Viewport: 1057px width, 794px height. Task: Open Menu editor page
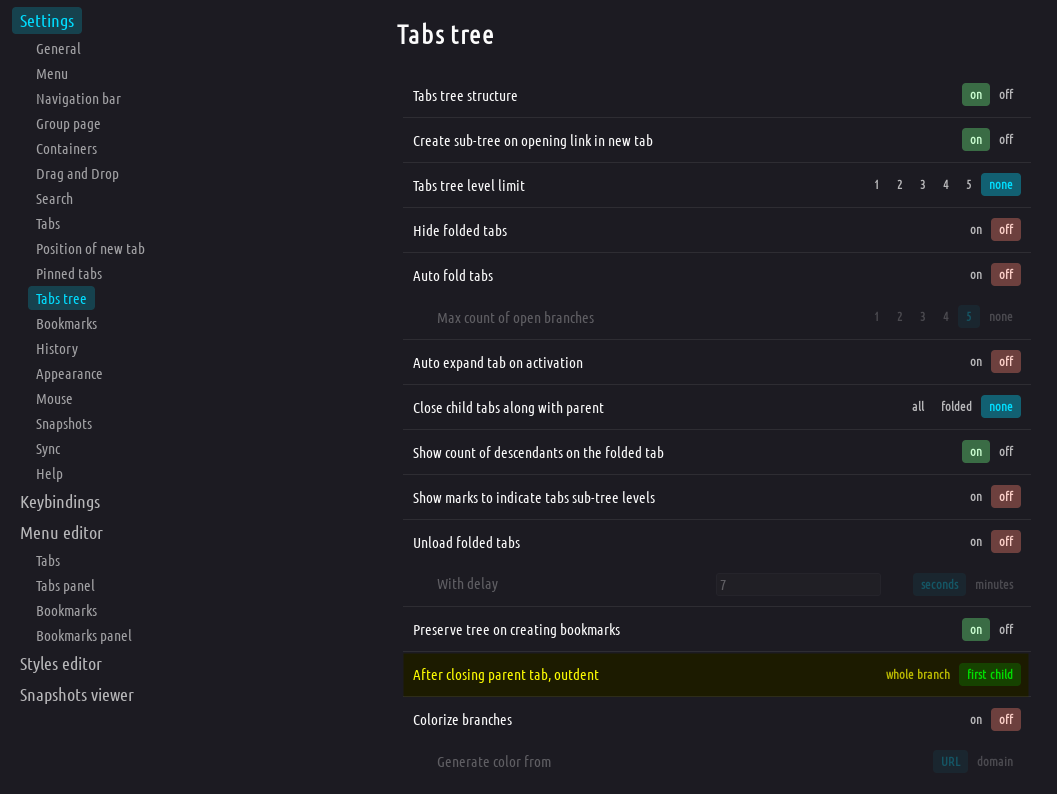[61, 533]
